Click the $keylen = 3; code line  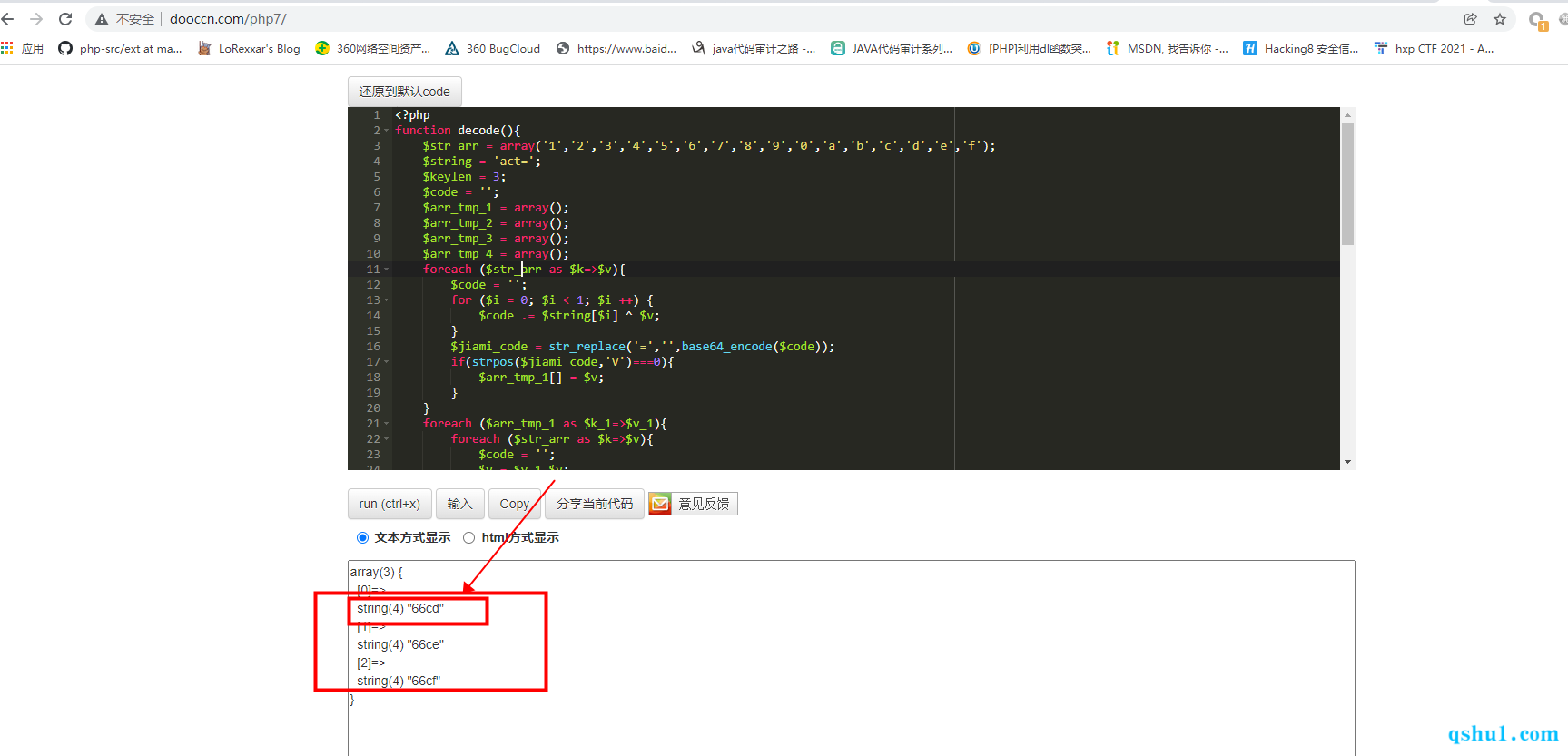pos(464,177)
